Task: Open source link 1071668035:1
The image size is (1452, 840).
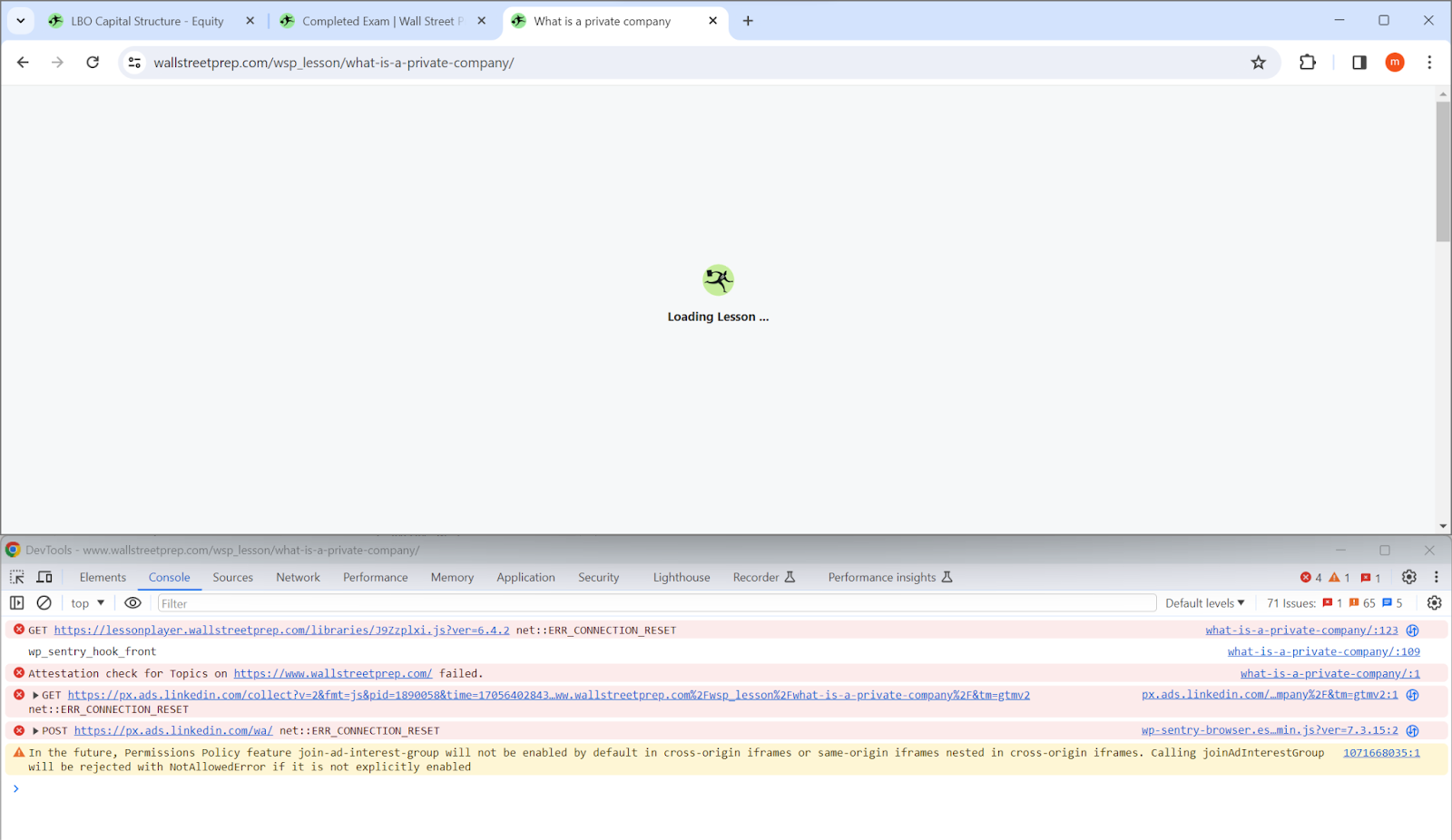Action: coord(1381,753)
